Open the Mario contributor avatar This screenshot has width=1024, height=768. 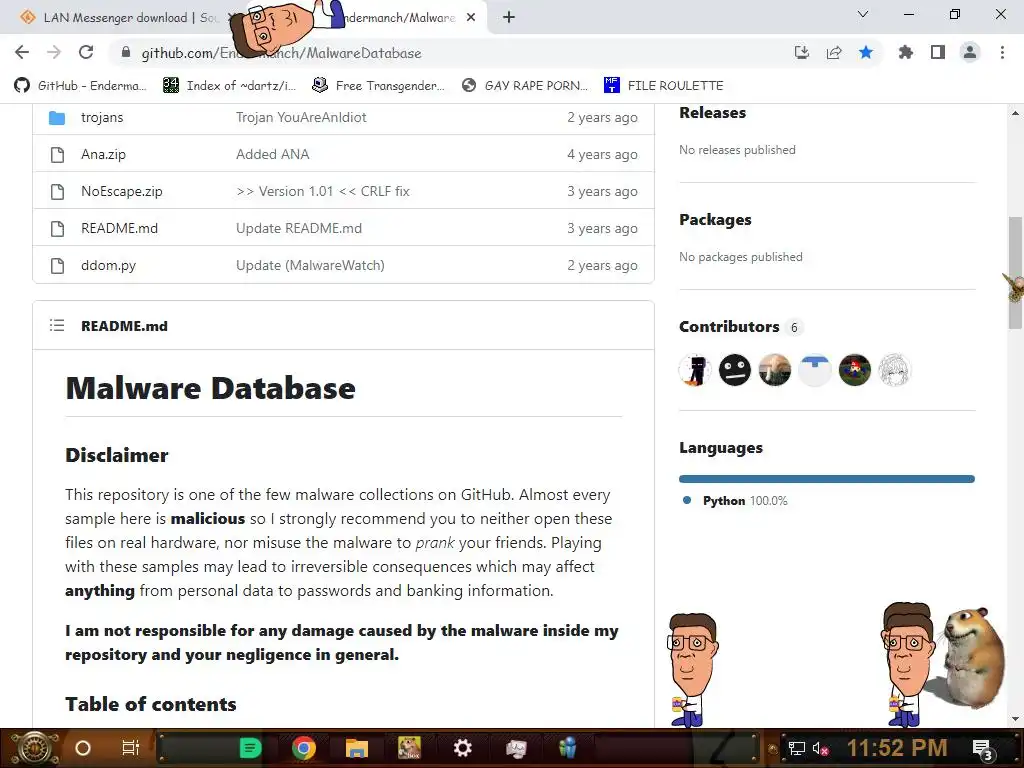pyautogui.click(x=854, y=370)
